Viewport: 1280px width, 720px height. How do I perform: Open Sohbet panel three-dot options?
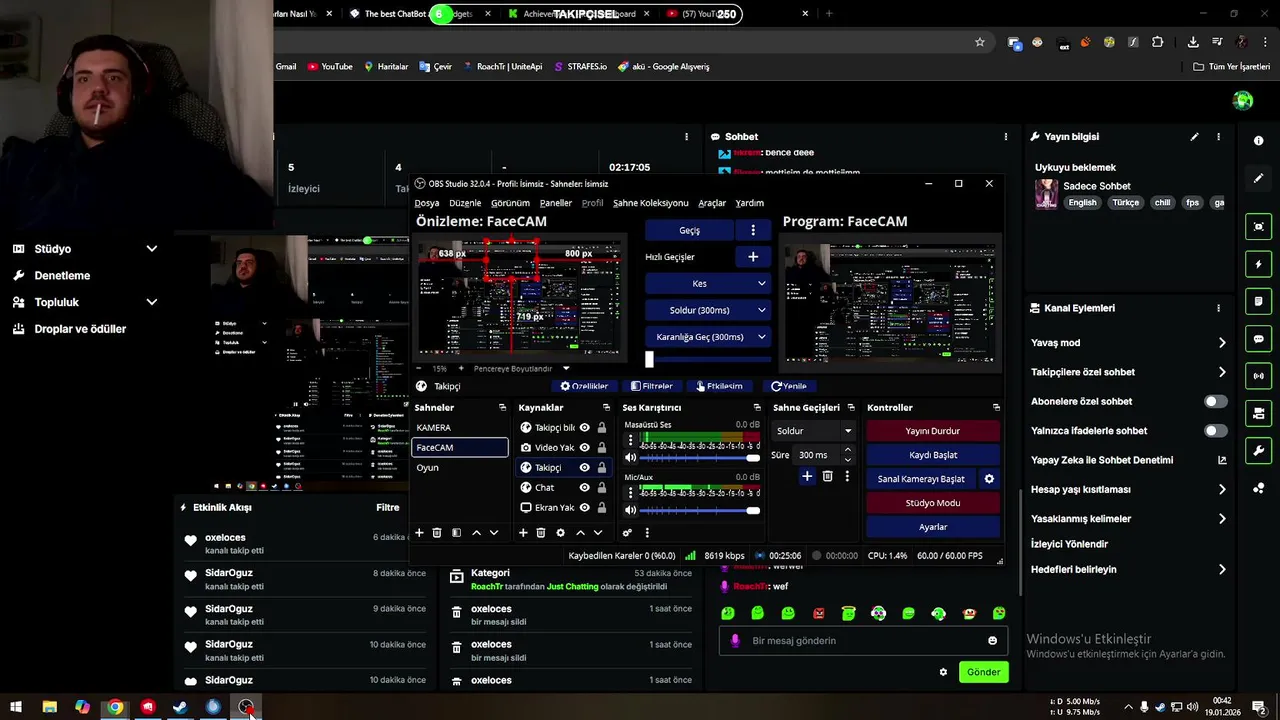tap(1006, 137)
